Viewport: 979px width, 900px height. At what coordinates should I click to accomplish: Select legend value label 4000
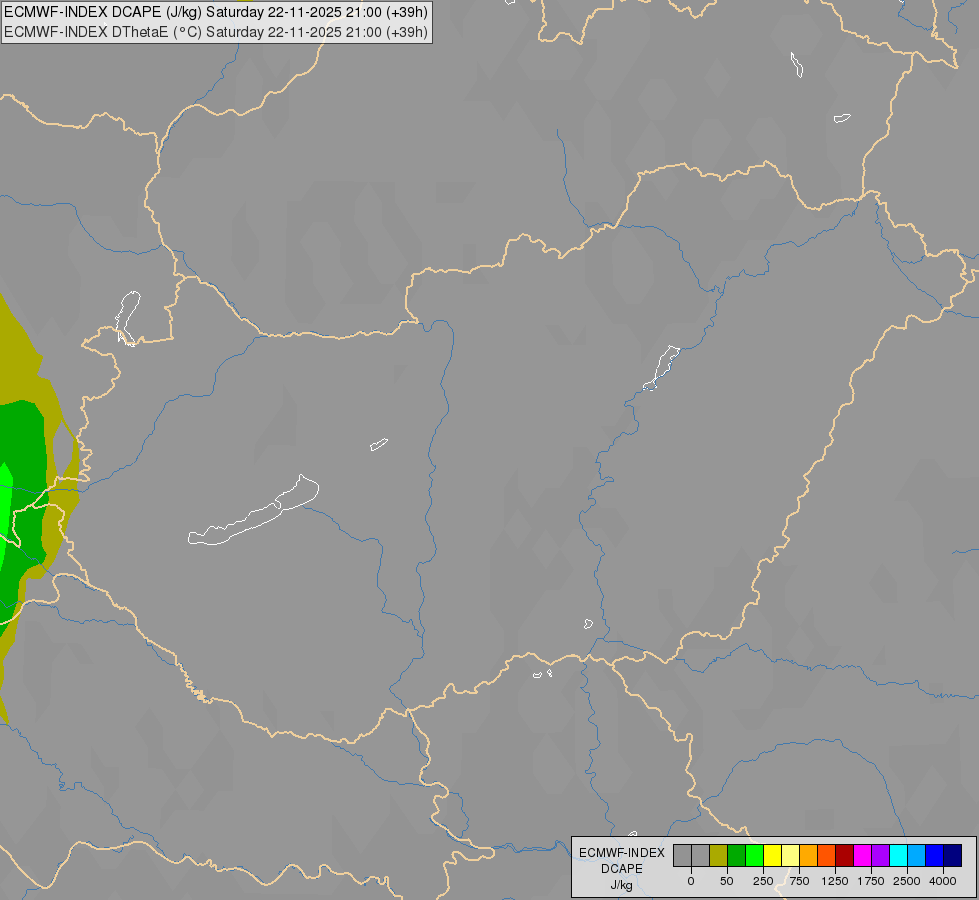click(943, 881)
